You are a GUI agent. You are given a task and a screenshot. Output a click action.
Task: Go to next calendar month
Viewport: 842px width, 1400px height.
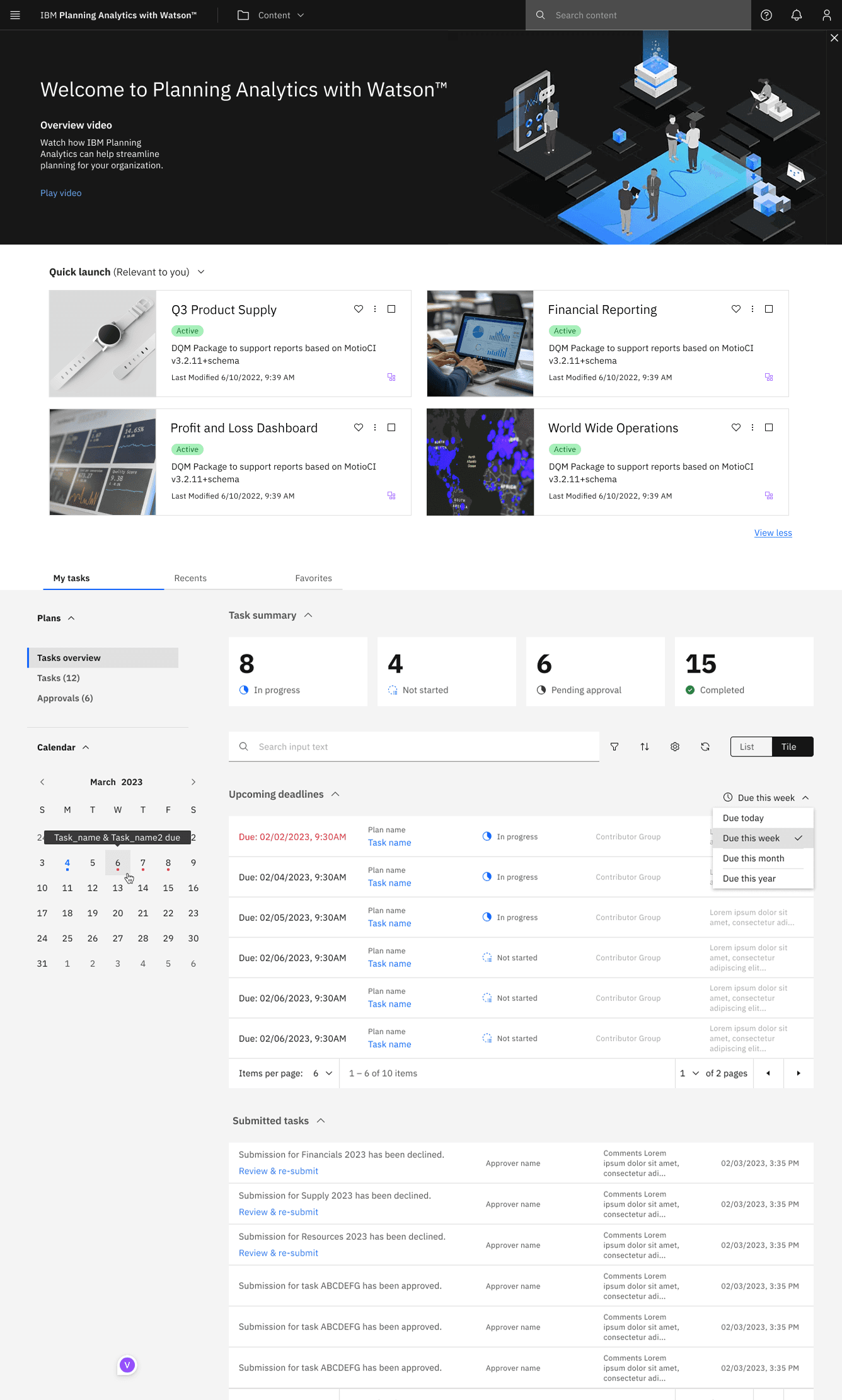point(193,782)
